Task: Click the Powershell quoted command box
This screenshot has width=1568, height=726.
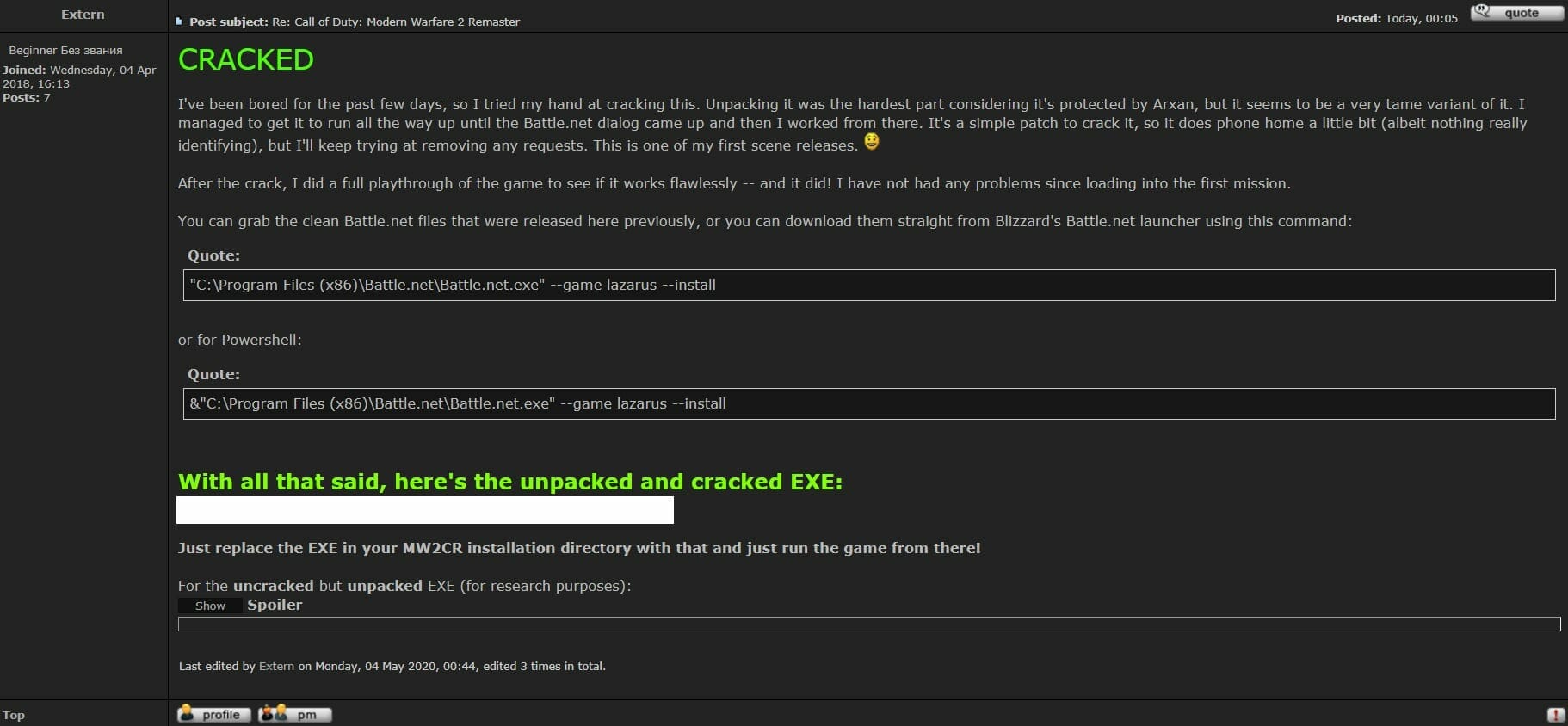Action: click(868, 403)
